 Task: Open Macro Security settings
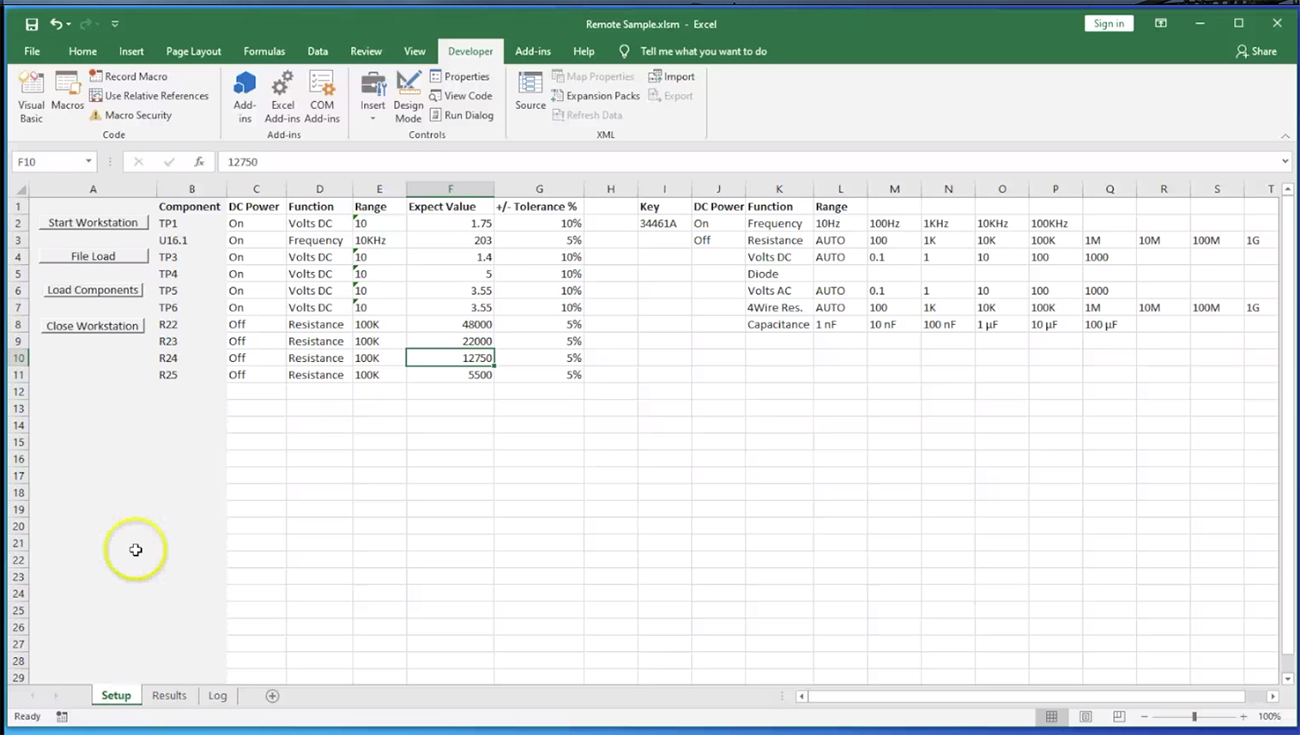[130, 115]
